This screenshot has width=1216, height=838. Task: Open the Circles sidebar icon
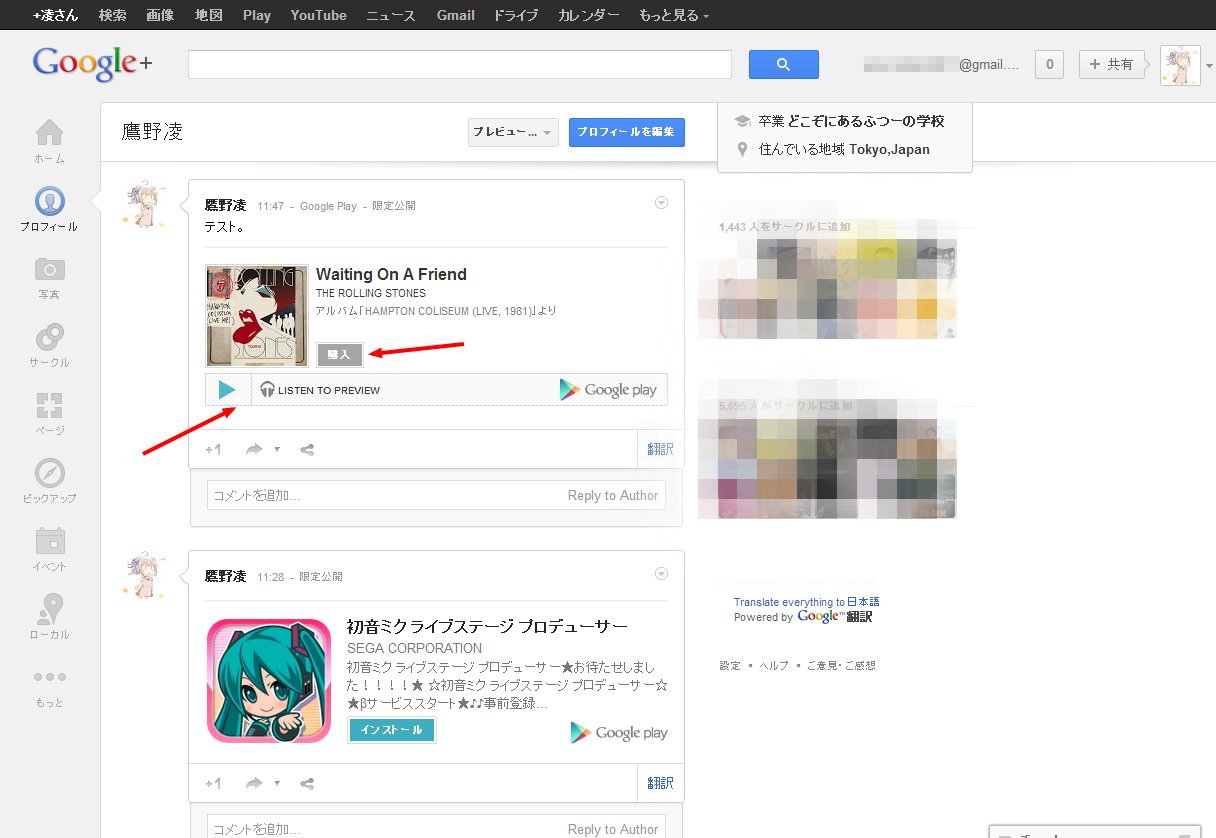click(x=49, y=338)
